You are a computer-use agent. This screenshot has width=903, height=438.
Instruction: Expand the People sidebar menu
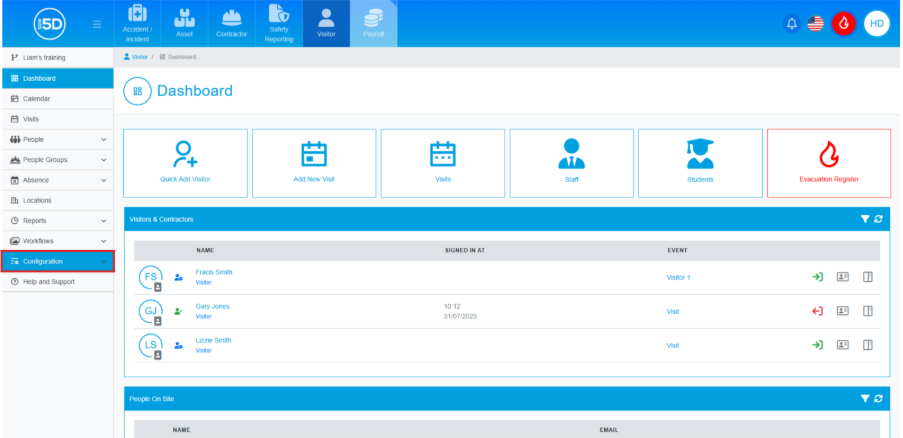point(58,139)
